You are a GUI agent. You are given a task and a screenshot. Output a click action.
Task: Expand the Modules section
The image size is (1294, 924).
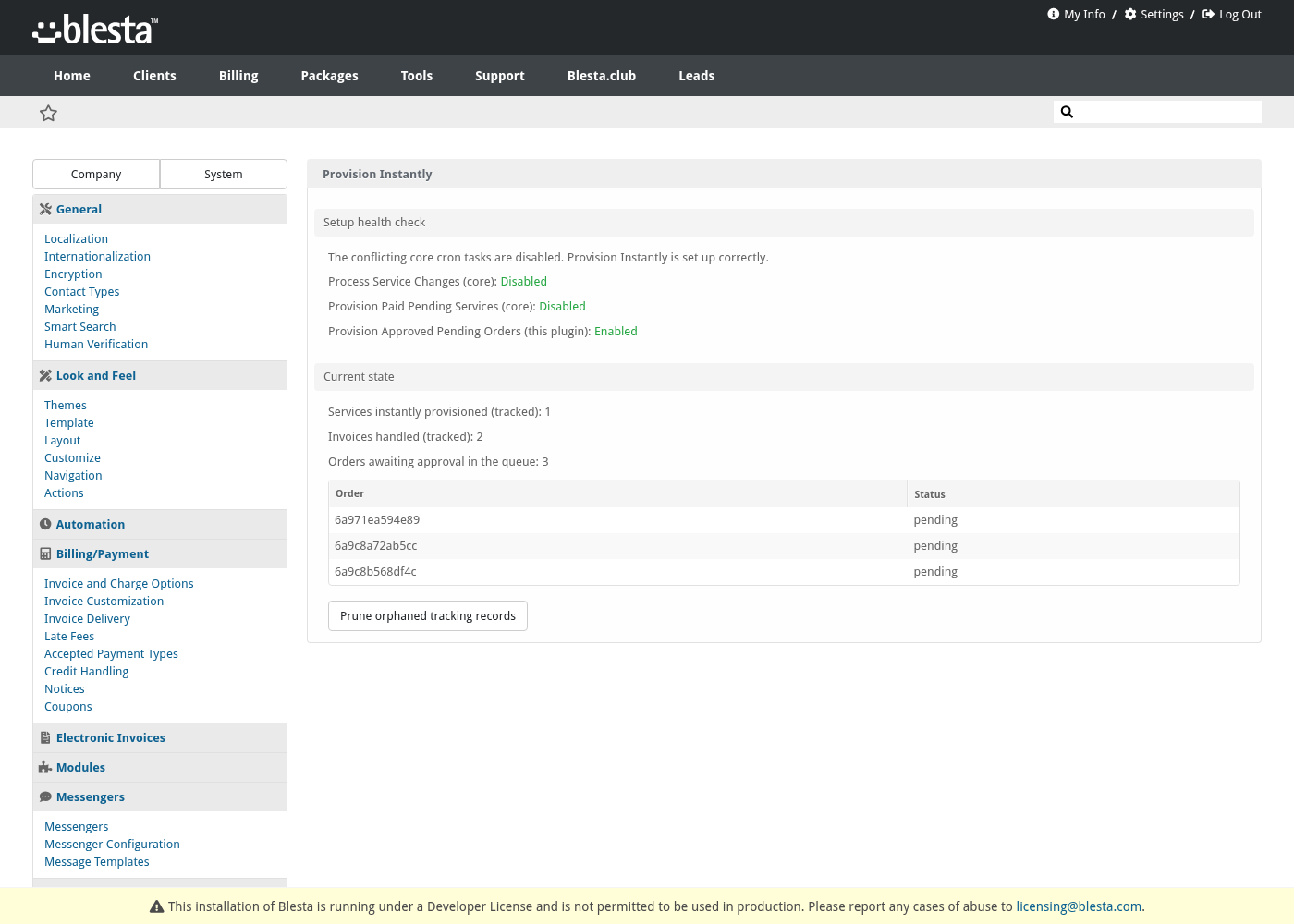click(x=160, y=767)
